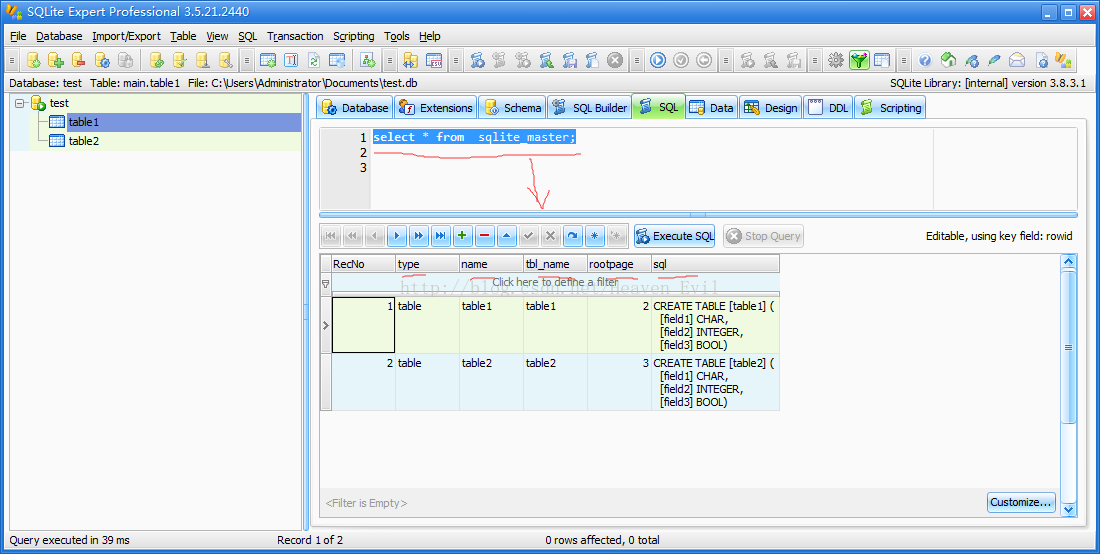Click the Help question mark toolbar icon

pos(925,60)
